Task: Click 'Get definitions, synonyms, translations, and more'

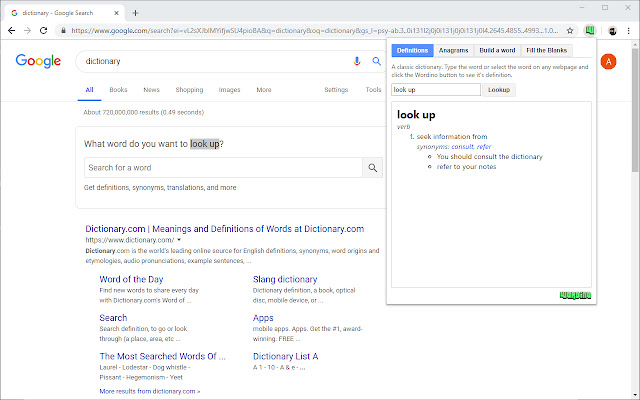Action: [160, 188]
